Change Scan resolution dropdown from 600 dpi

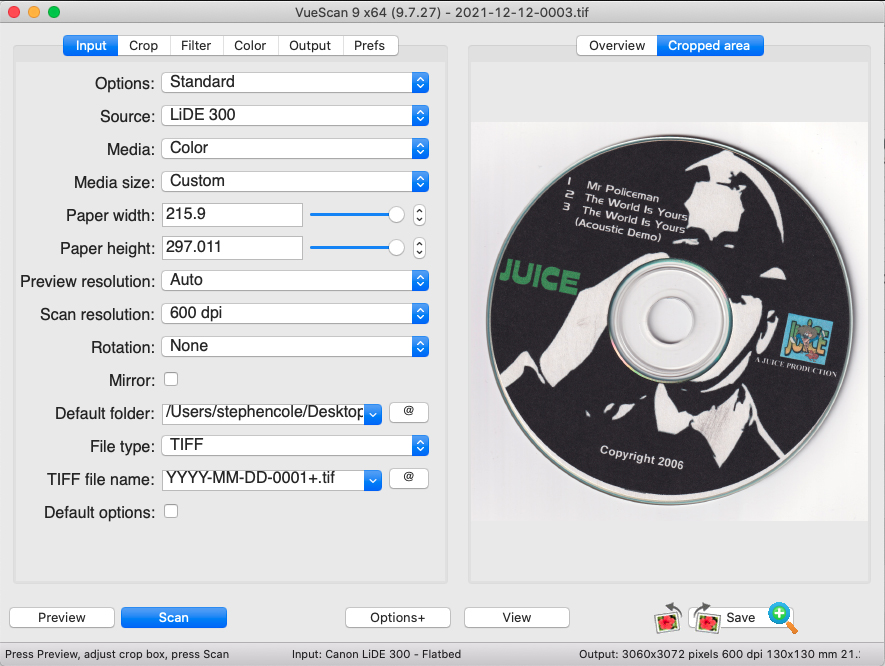pos(295,313)
